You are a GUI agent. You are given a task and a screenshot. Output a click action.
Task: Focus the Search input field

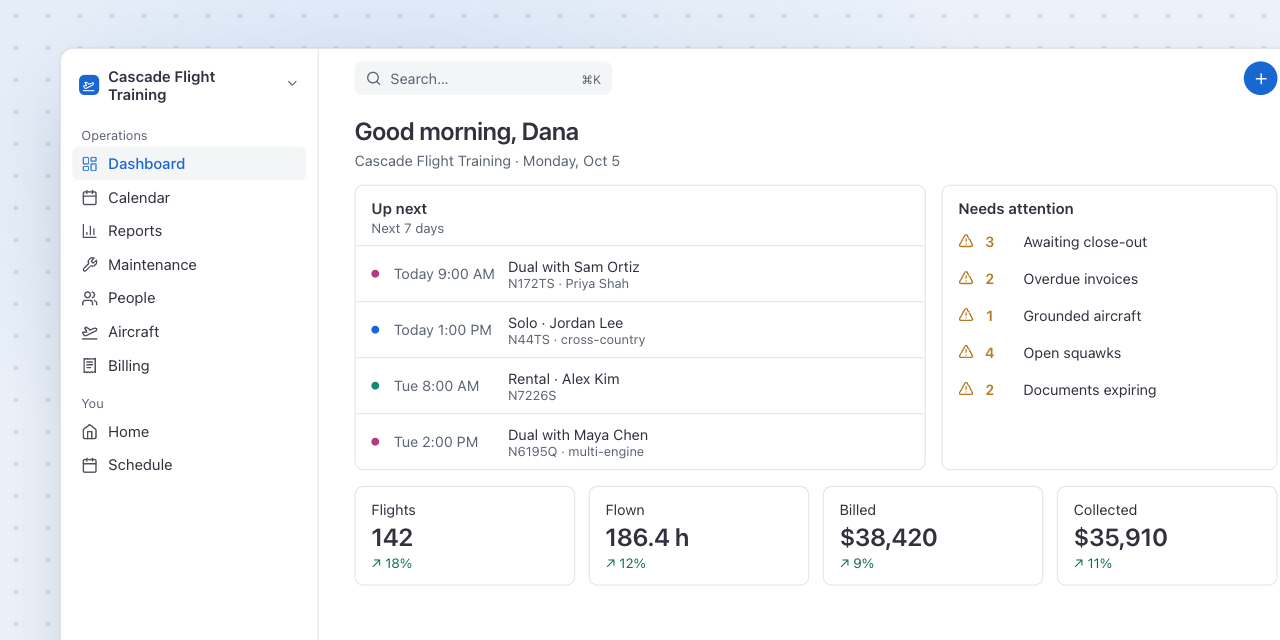483,79
